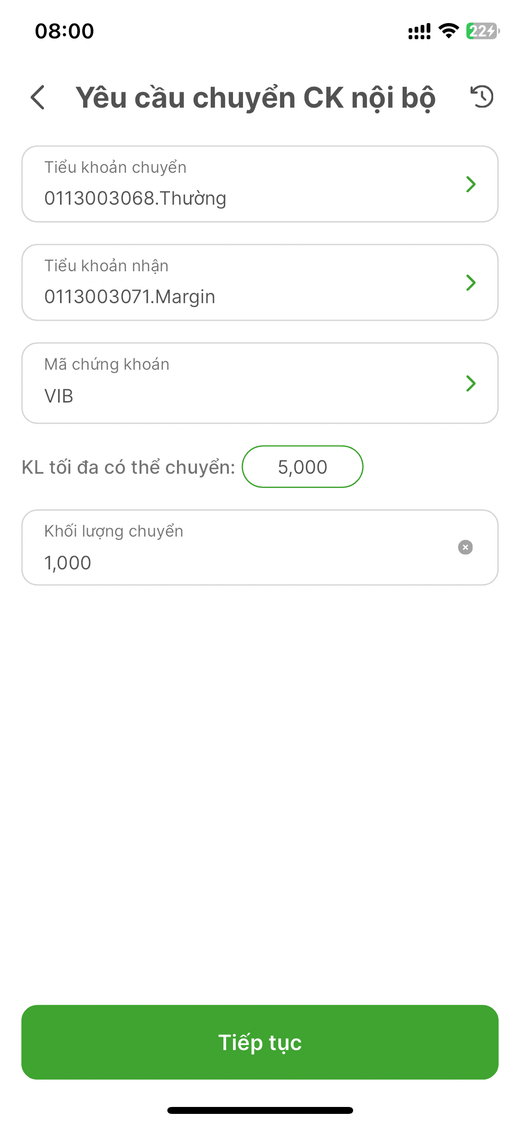Expand the Tiểu khoản nhận chevron
Image resolution: width=520 pixels, height=1125 pixels.
point(471,283)
